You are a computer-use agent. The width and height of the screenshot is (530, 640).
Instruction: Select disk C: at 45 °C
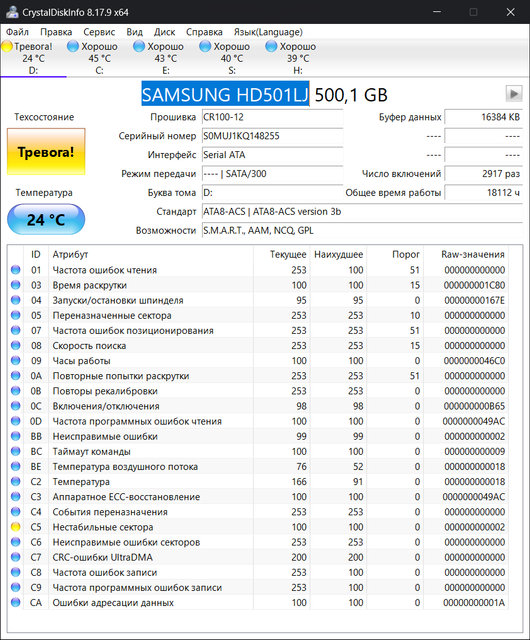pos(99,58)
